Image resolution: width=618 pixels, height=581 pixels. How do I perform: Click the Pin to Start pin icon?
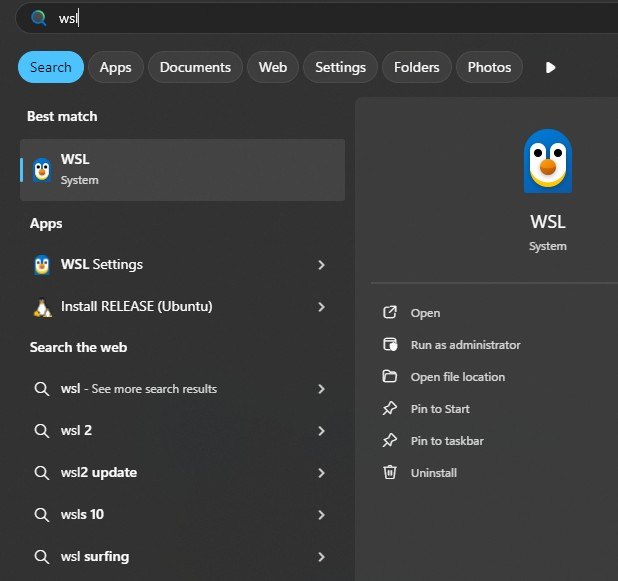tap(389, 408)
